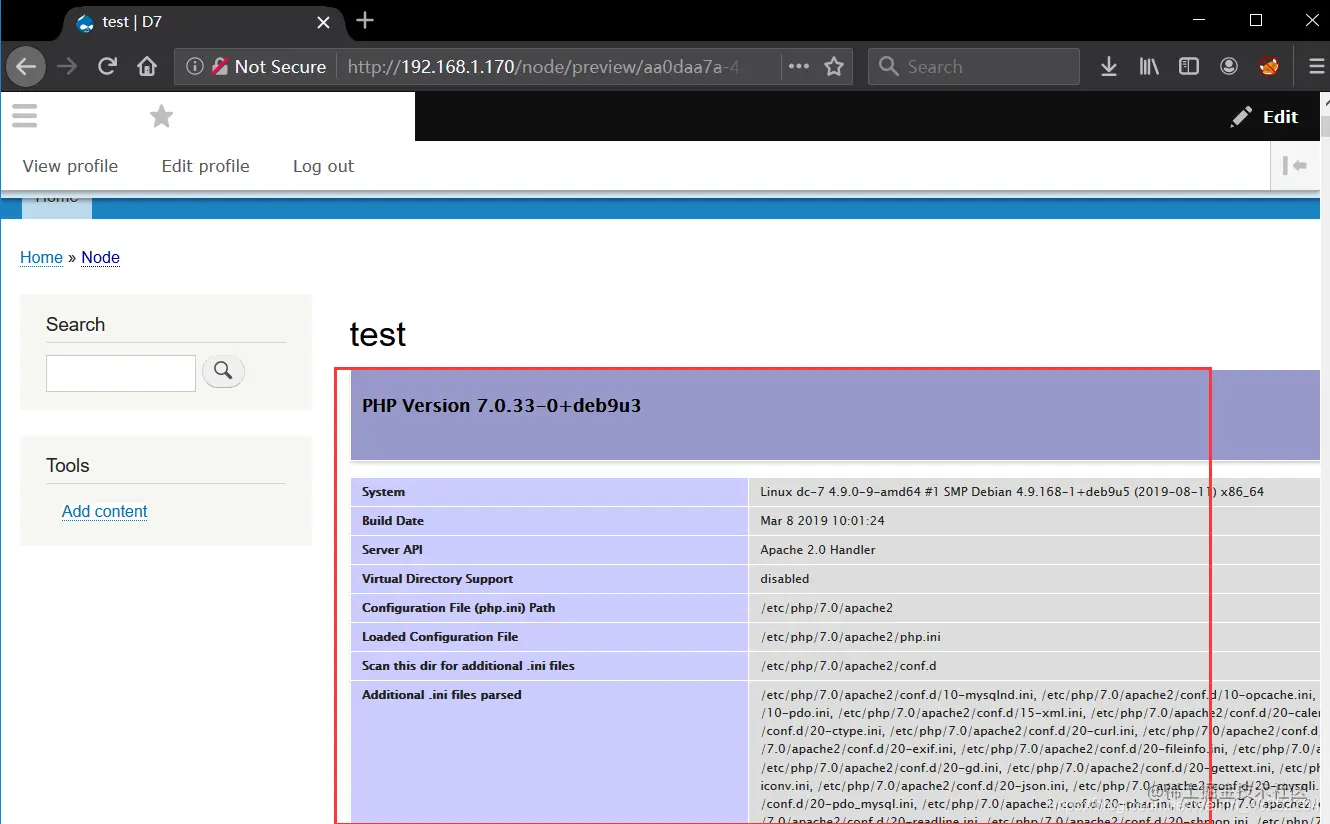Viewport: 1330px width, 824px height.
Task: Click the Log out link
Action: coord(323,166)
